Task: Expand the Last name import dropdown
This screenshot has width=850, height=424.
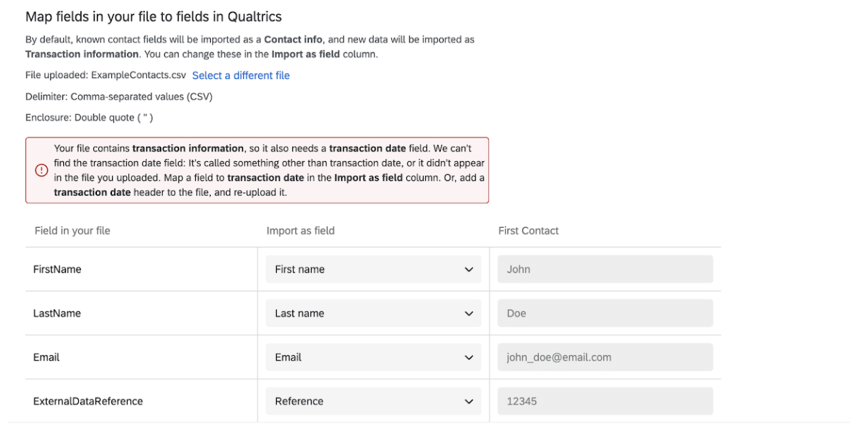Action: pyautogui.click(x=373, y=313)
